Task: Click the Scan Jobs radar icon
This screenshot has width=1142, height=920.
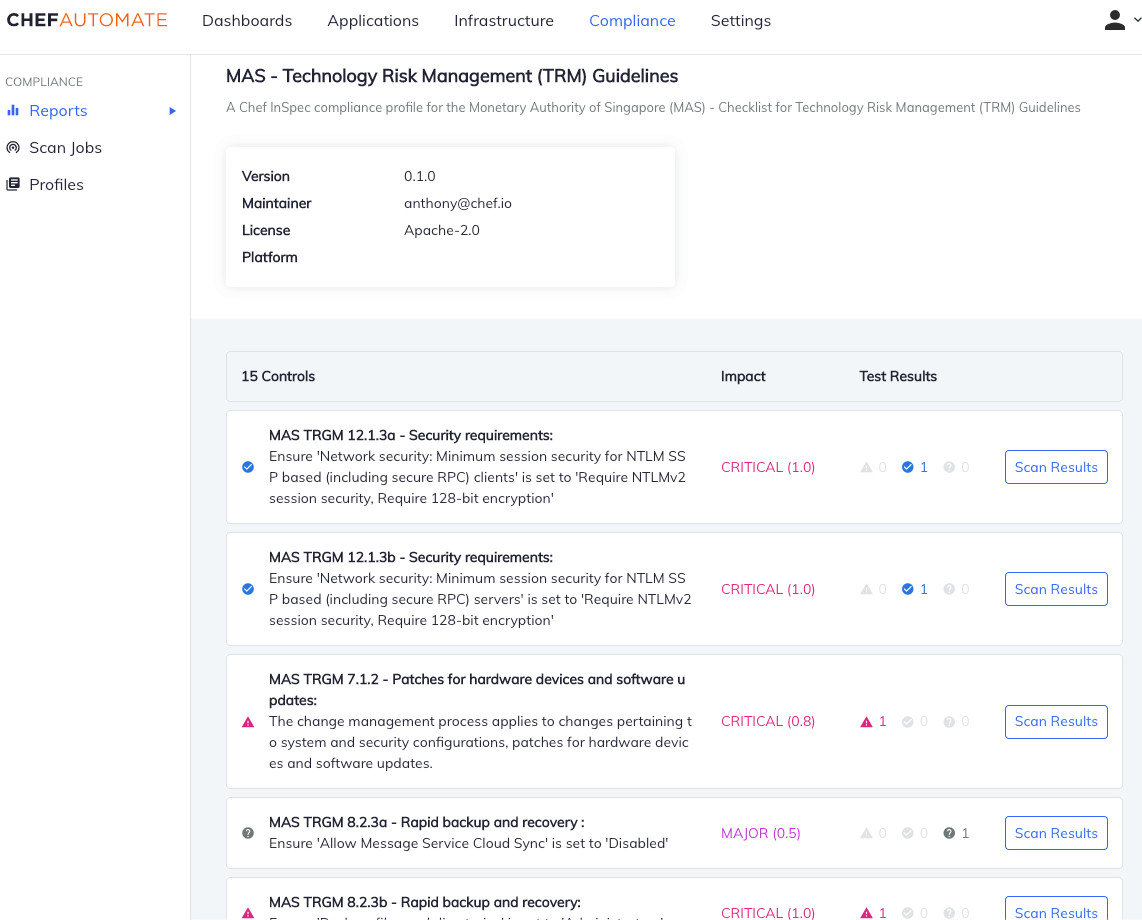Action: point(13,148)
